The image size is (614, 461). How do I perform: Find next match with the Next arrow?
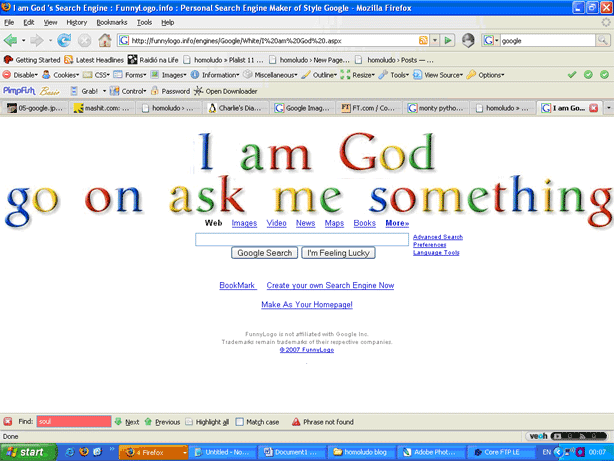[x=126, y=422]
